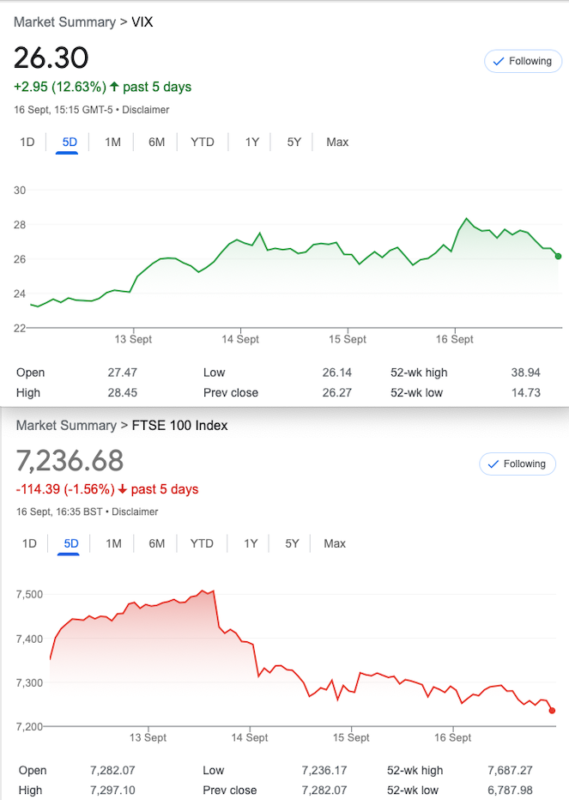Show the 1Y range for FTSE 100

[x=250, y=543]
